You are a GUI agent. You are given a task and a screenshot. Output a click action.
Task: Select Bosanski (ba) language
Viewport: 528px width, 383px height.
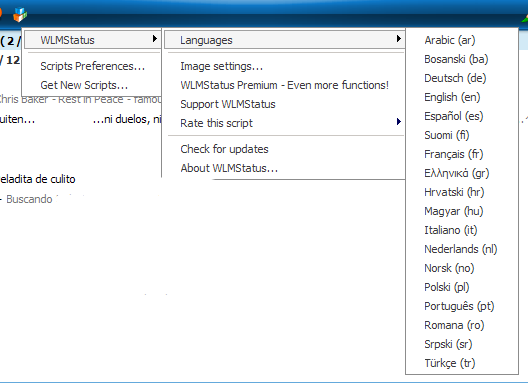point(462,59)
